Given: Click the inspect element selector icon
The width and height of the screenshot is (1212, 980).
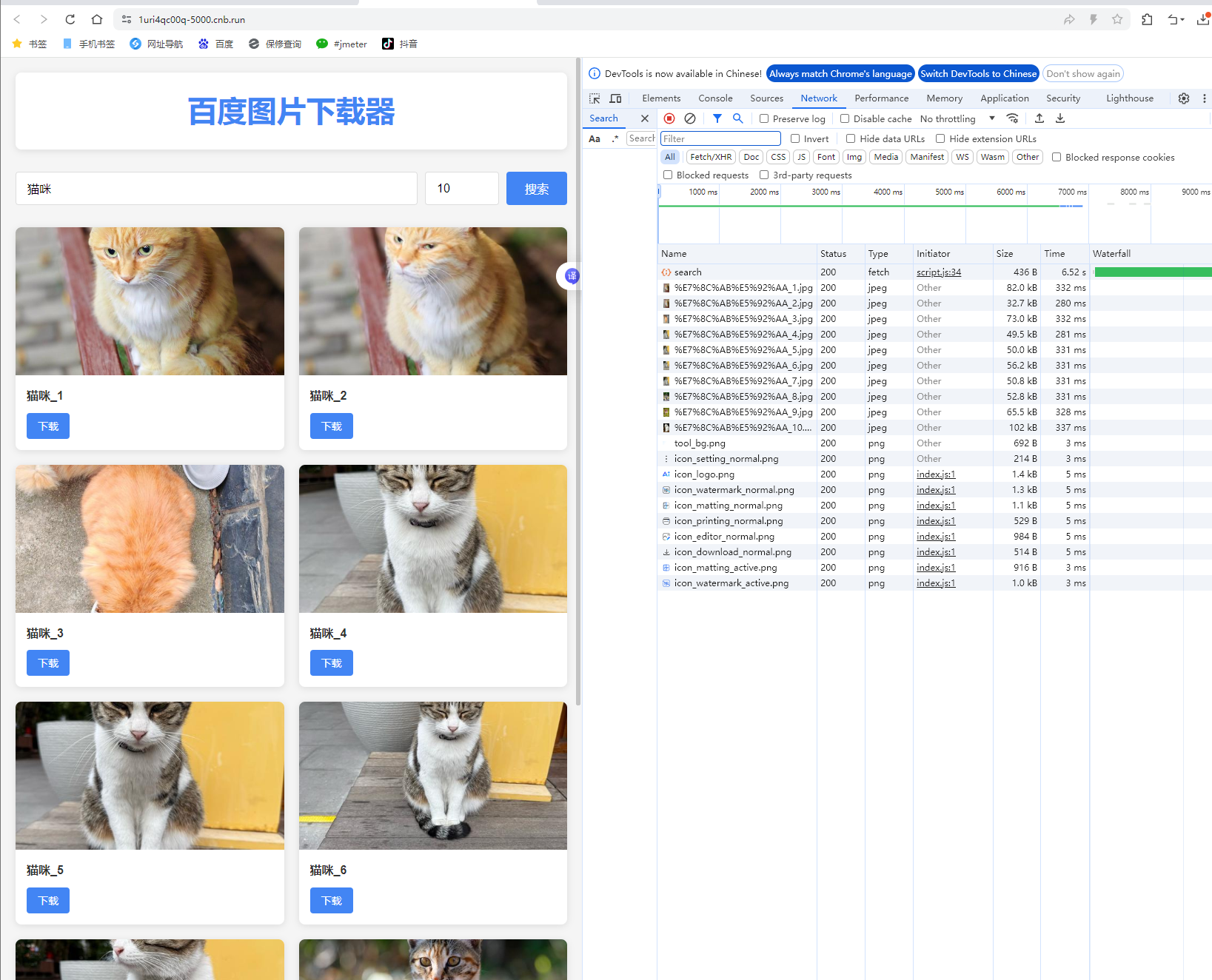Looking at the screenshot, I should (595, 98).
